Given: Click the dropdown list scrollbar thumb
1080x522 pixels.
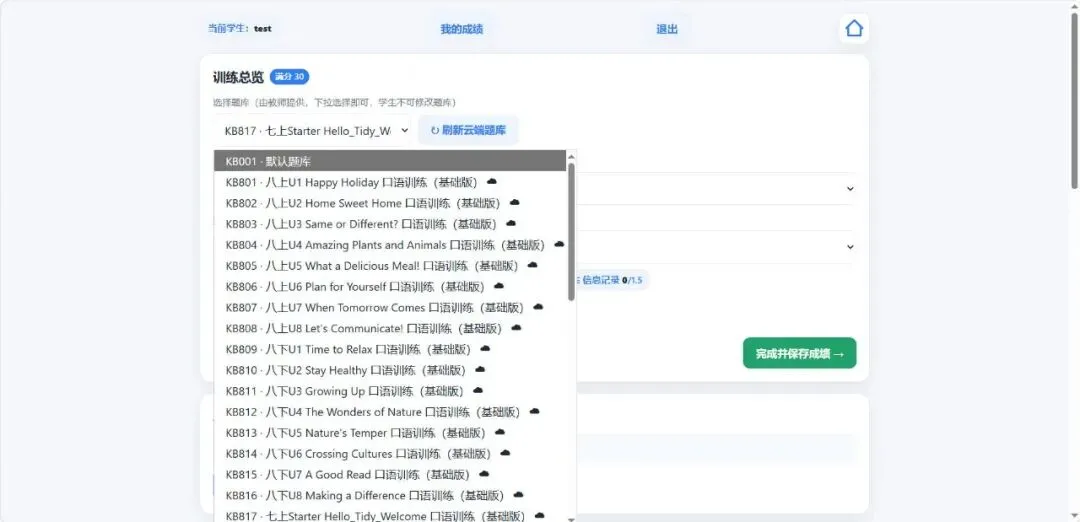Looking at the screenshot, I should click(571, 231).
